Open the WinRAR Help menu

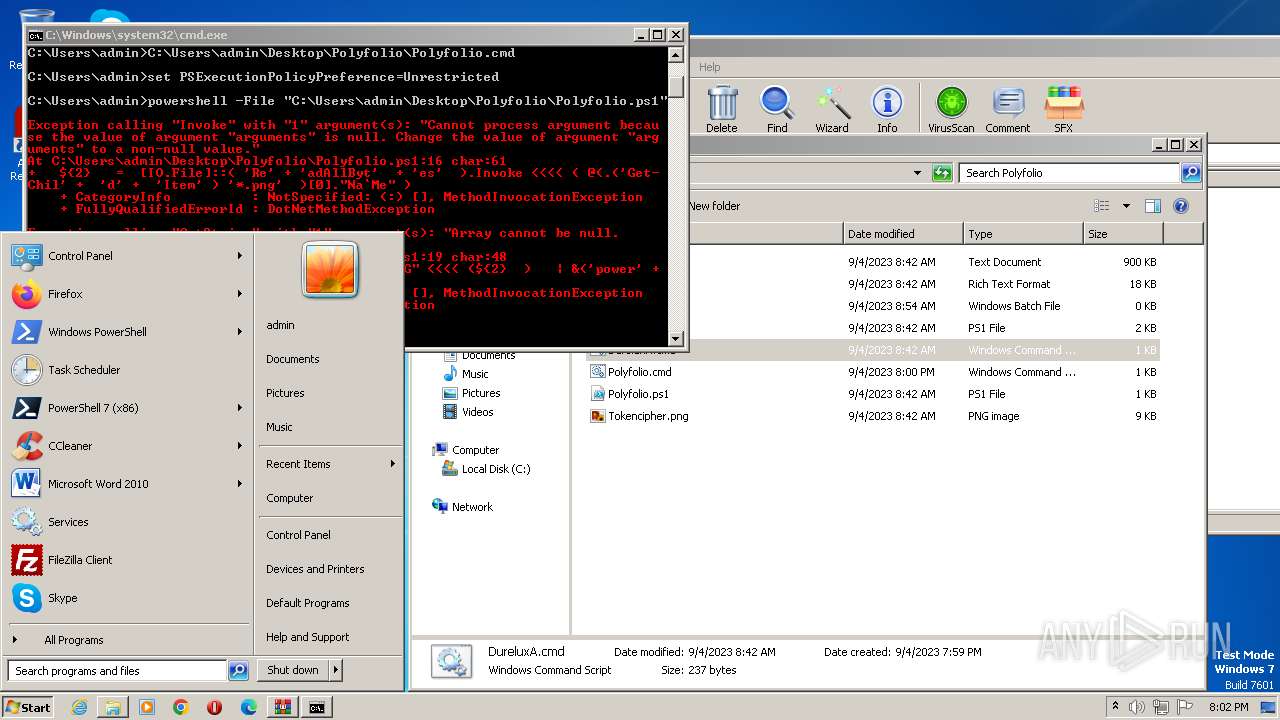(709, 67)
